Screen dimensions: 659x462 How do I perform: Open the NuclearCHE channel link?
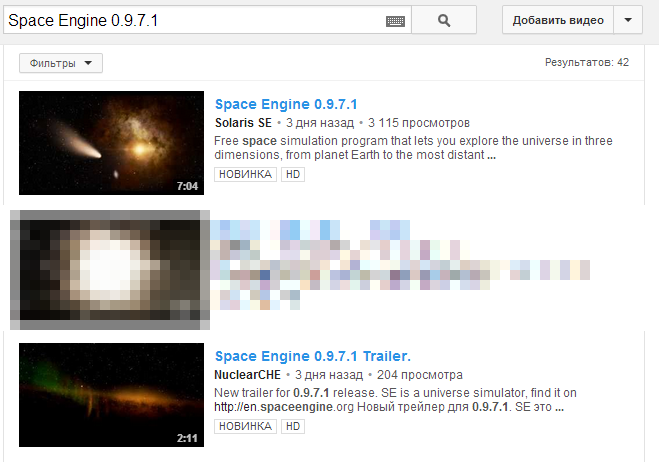248,375
